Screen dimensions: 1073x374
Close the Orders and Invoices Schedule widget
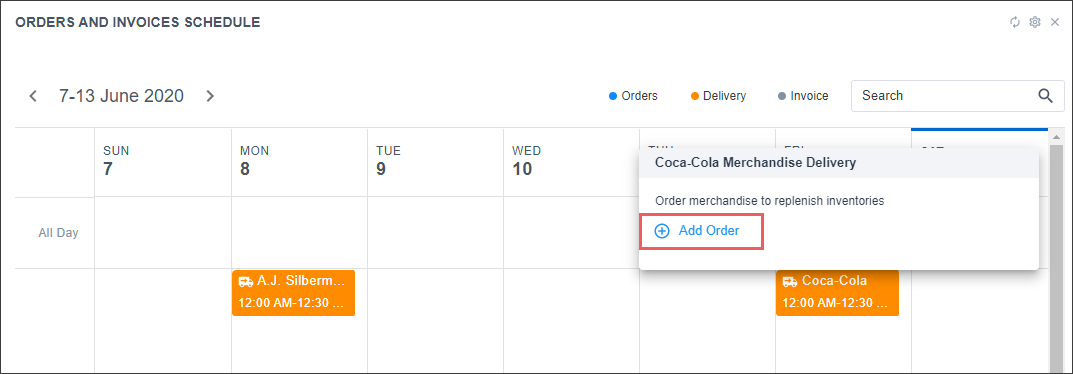point(1055,23)
